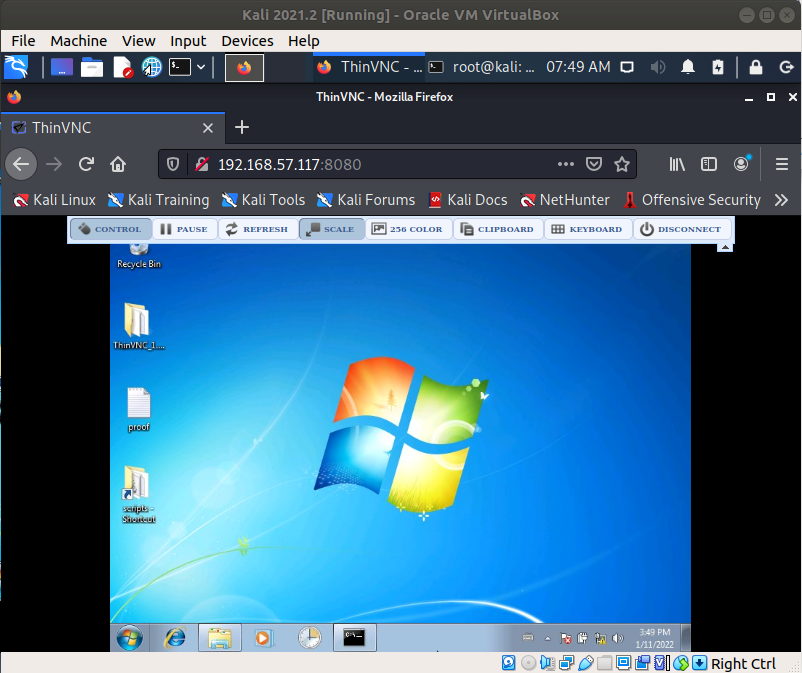Viewport: 802px width, 673px height.
Task: Open the VirtualBox Machine menu
Action: click(x=79, y=41)
